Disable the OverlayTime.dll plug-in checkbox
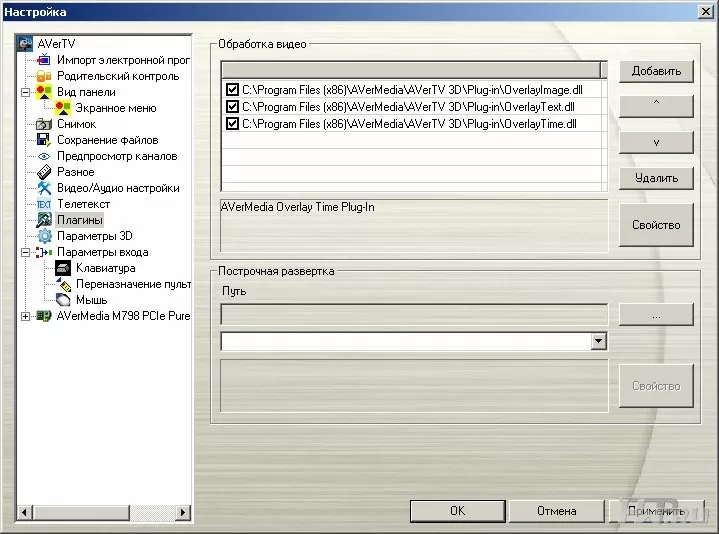This screenshot has width=719, height=534. (x=232, y=124)
